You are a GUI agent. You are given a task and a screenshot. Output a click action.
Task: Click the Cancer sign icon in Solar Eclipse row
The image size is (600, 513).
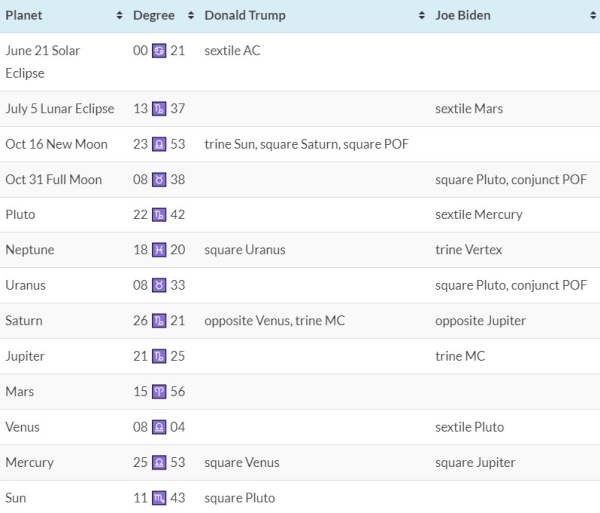tap(159, 50)
